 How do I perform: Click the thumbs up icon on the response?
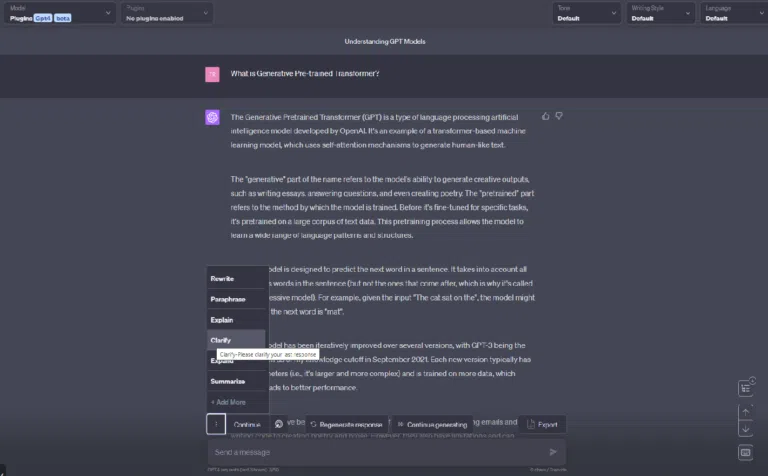point(545,116)
